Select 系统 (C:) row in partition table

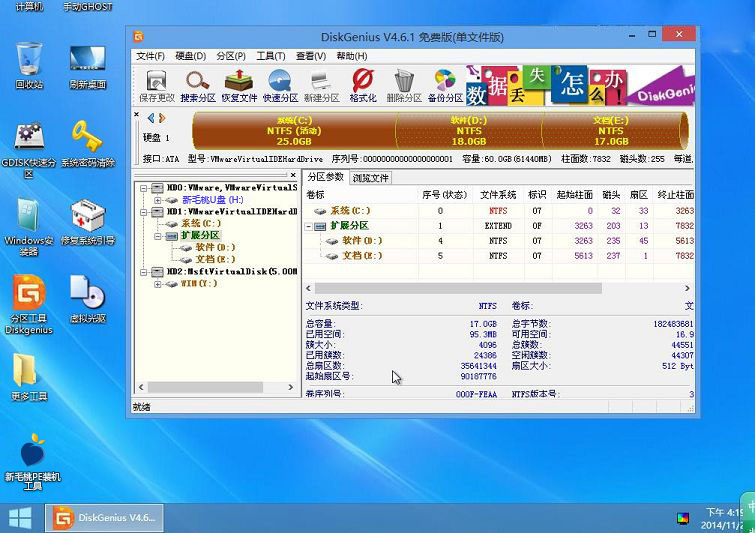click(x=499, y=210)
